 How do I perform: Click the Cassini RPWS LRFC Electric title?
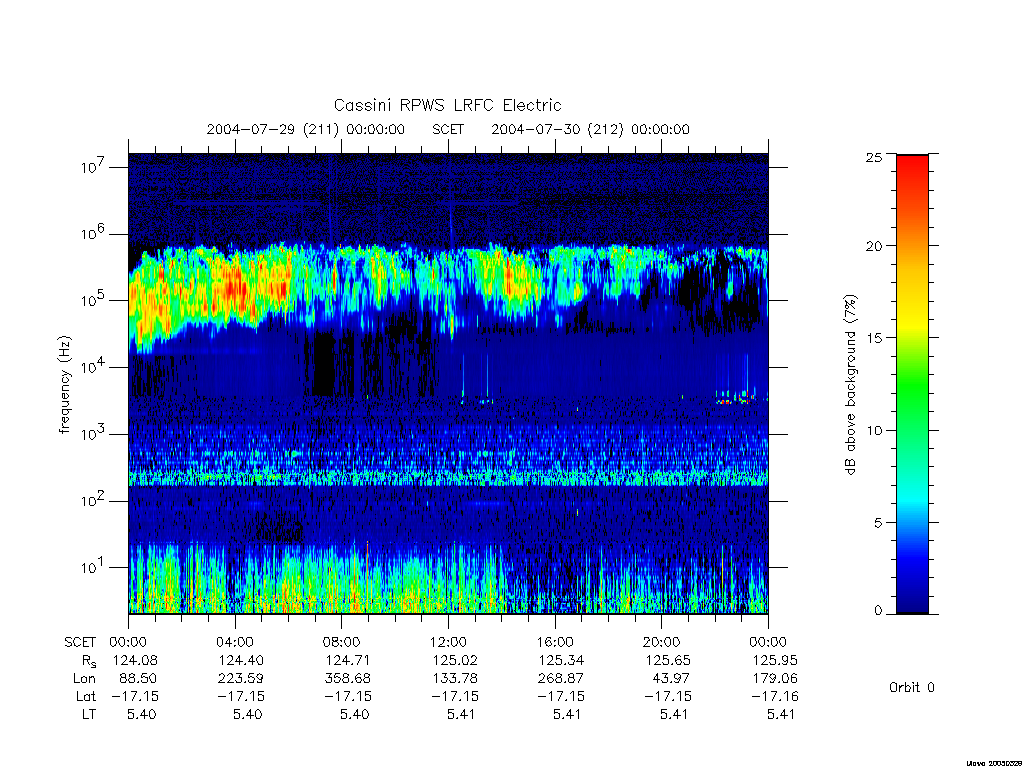(x=447, y=105)
